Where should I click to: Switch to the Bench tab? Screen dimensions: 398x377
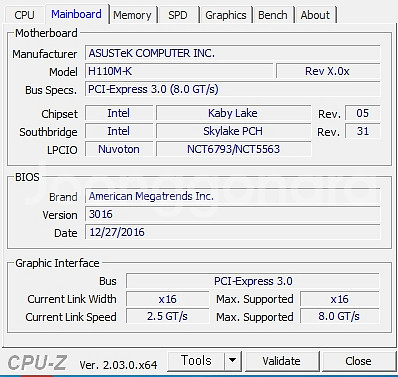point(273,15)
